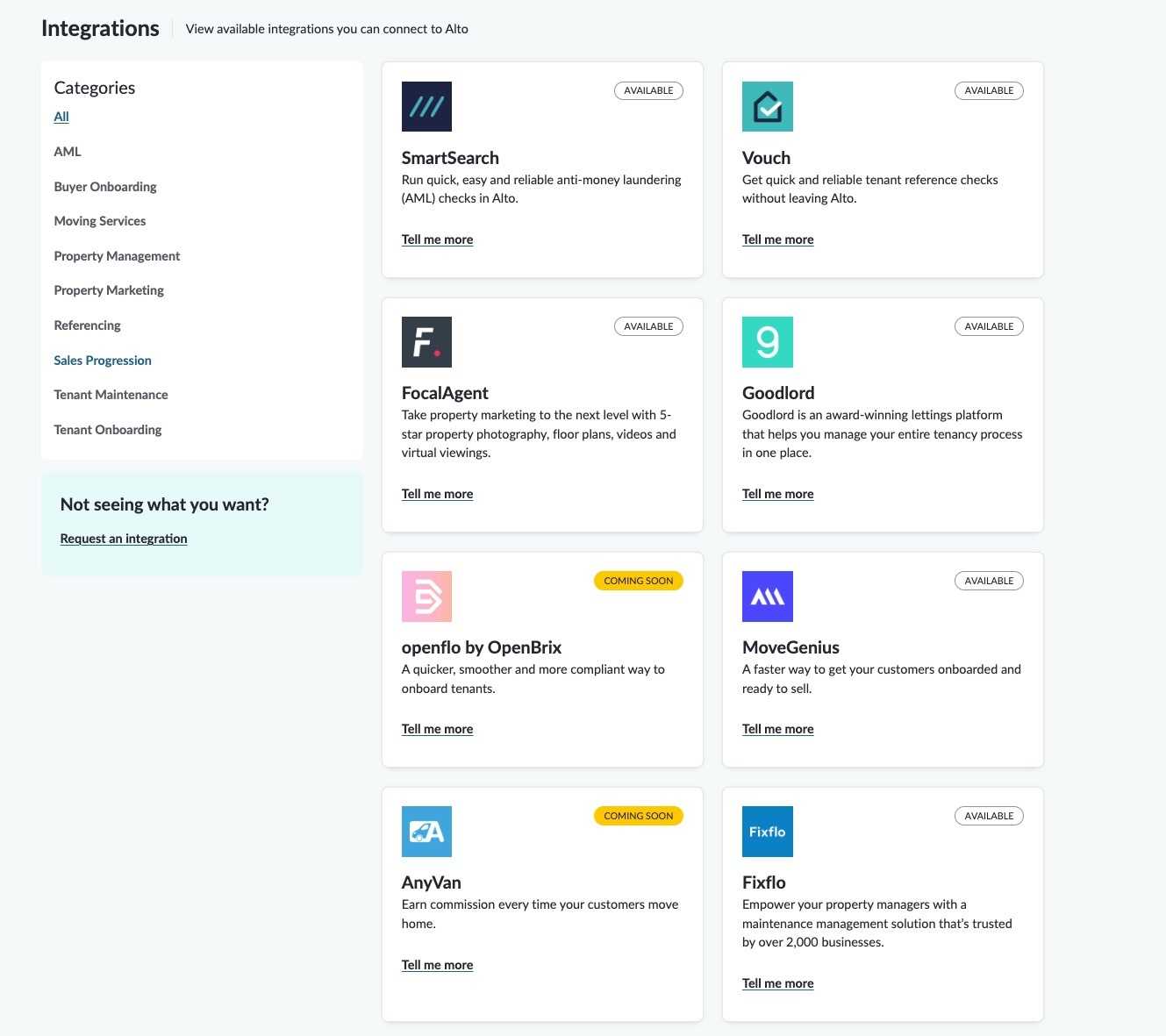The height and width of the screenshot is (1036, 1166).
Task: Select Buyer Onboarding category
Action: (105, 187)
